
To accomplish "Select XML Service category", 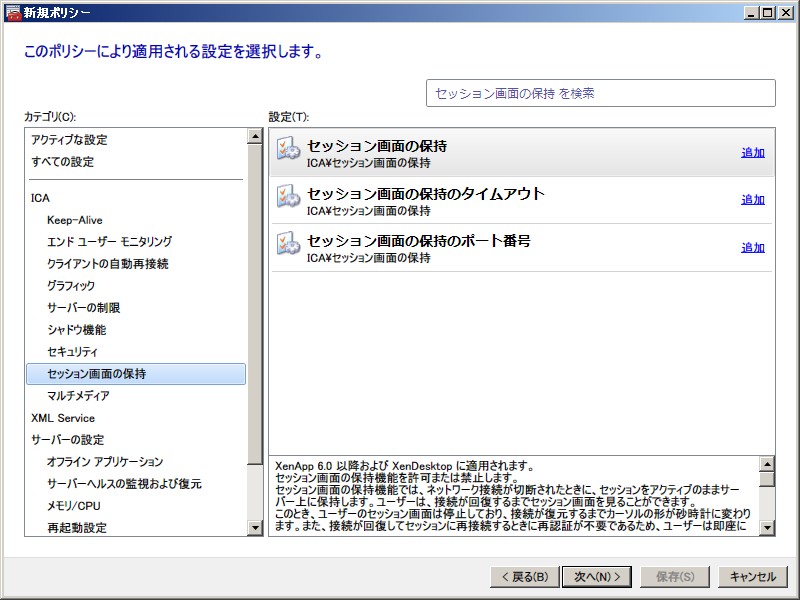I will click(x=63, y=418).
